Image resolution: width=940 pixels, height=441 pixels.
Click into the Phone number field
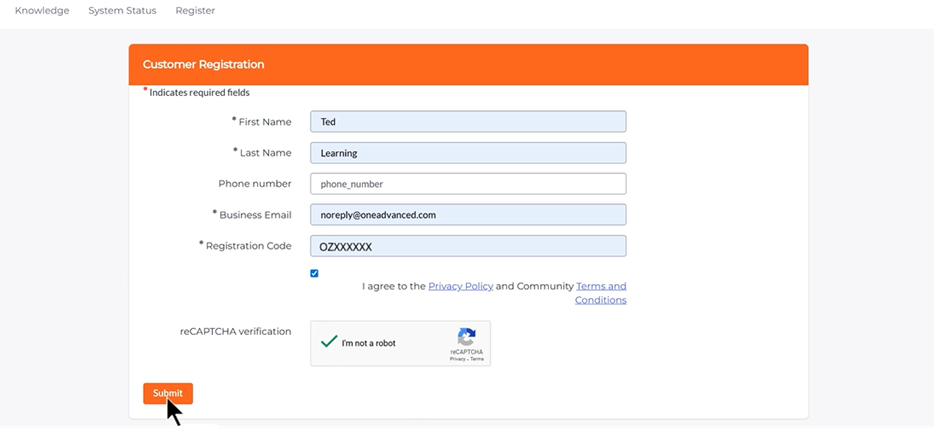[468, 184]
